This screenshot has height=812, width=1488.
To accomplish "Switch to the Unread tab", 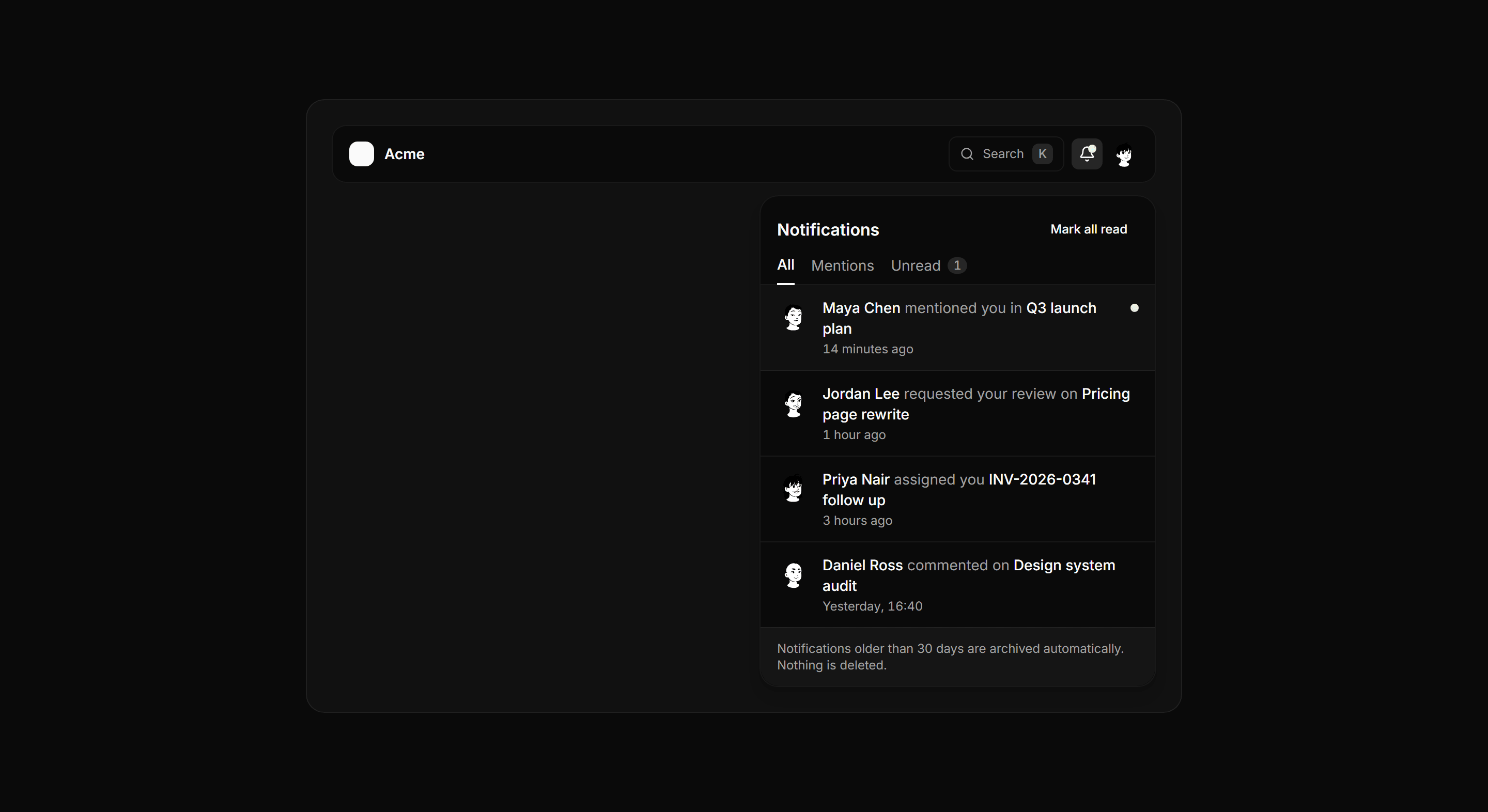I will click(928, 266).
